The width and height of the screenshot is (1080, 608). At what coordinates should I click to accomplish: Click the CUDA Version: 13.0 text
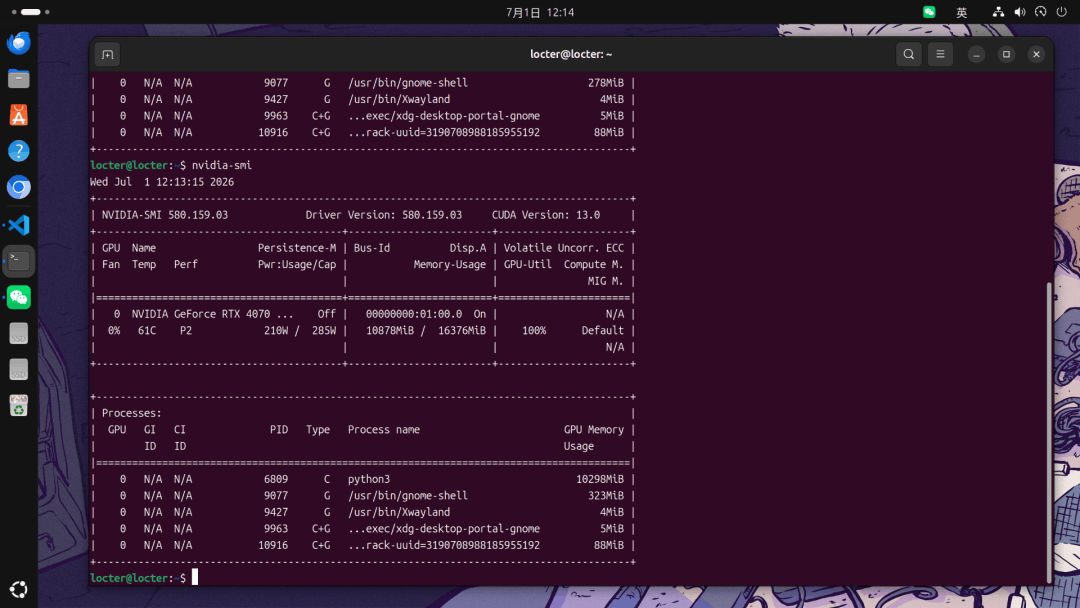(x=546, y=215)
